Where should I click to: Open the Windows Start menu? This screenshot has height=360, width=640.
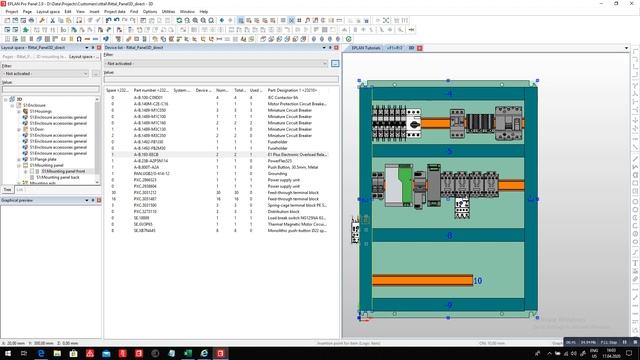click(8, 353)
